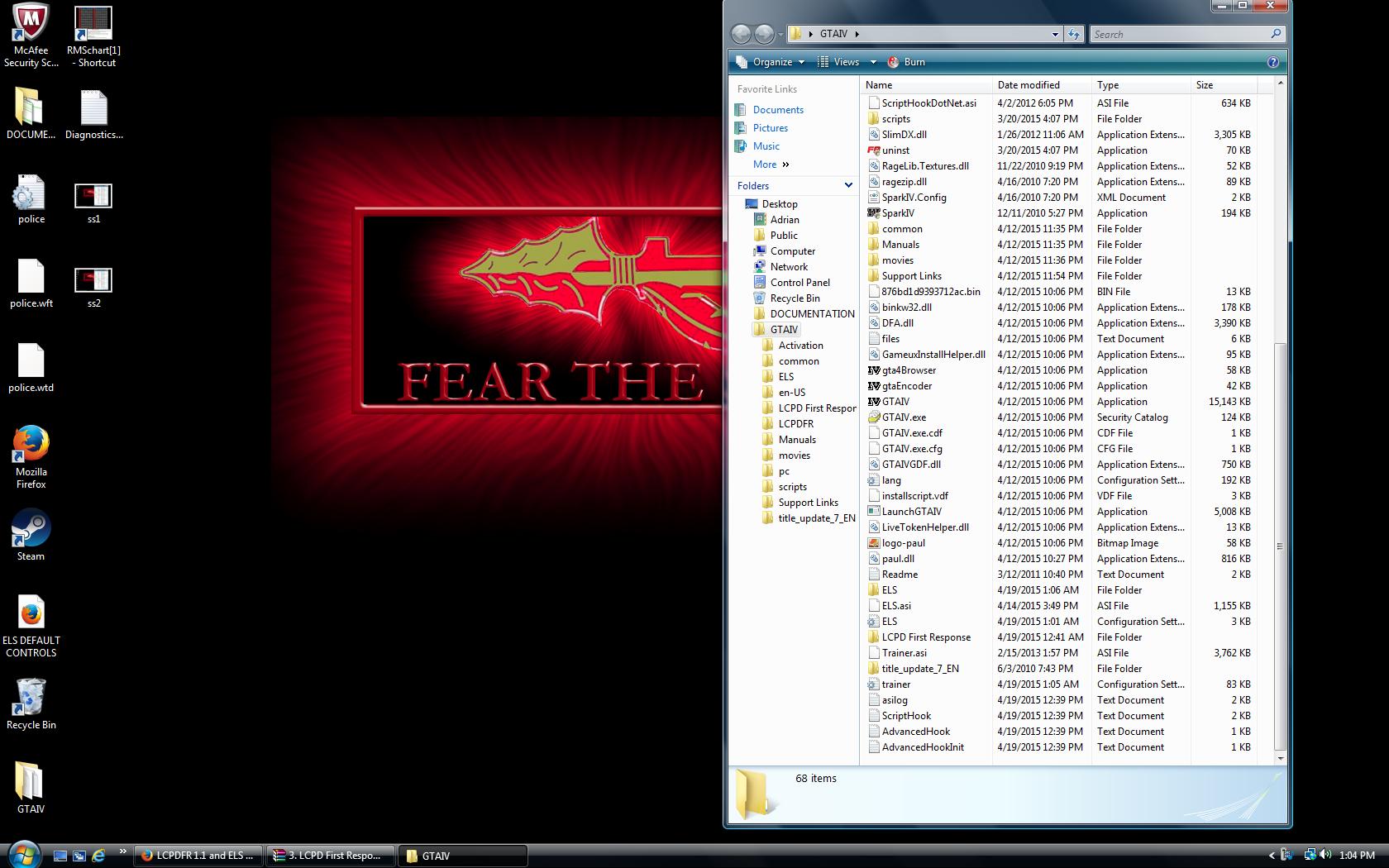Image resolution: width=1389 pixels, height=868 pixels.
Task: Click the Explorer Back navigation arrow
Action: (x=741, y=34)
